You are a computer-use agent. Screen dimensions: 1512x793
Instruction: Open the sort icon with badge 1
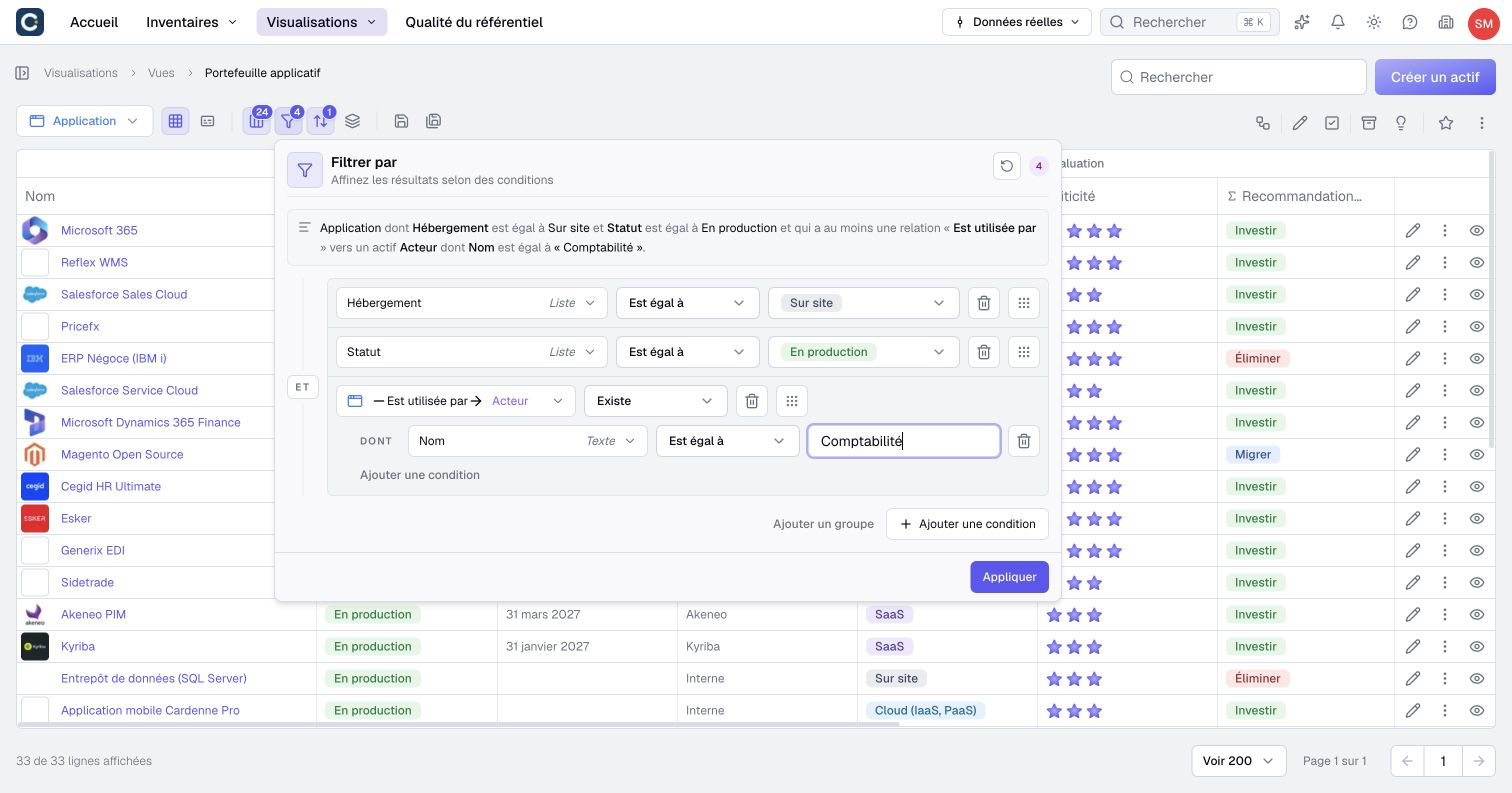click(x=320, y=121)
